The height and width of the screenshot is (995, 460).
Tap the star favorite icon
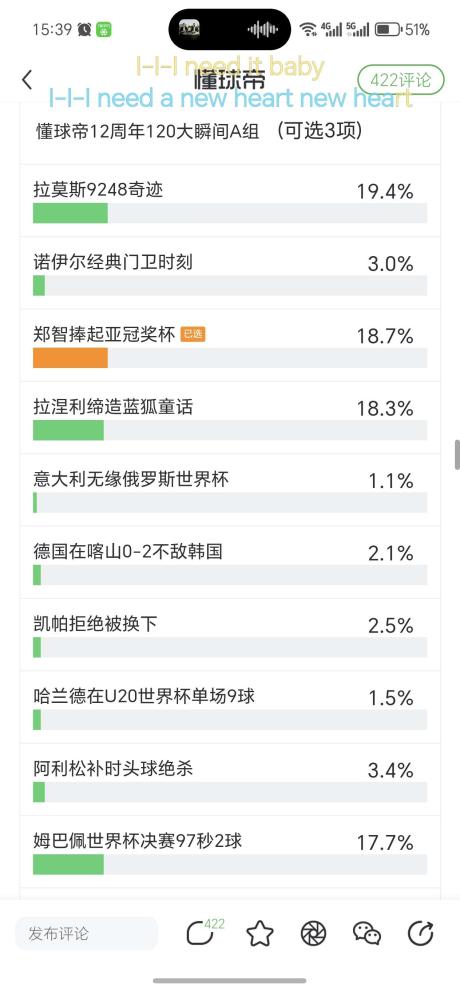point(260,933)
